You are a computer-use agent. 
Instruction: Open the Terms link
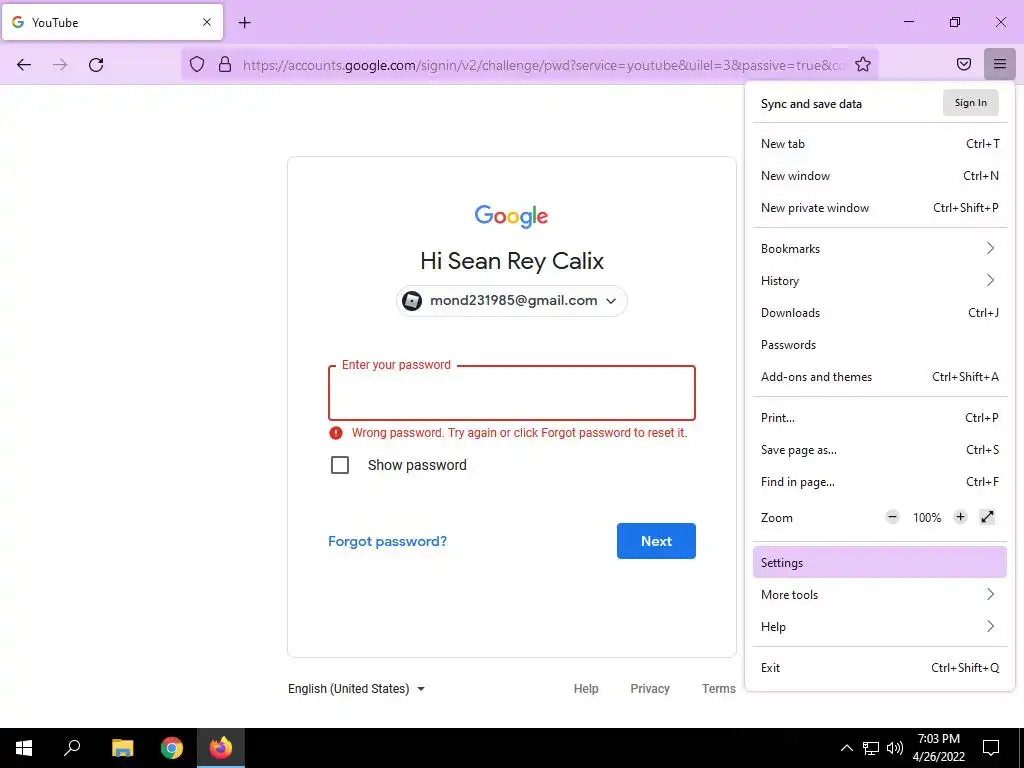click(x=718, y=688)
